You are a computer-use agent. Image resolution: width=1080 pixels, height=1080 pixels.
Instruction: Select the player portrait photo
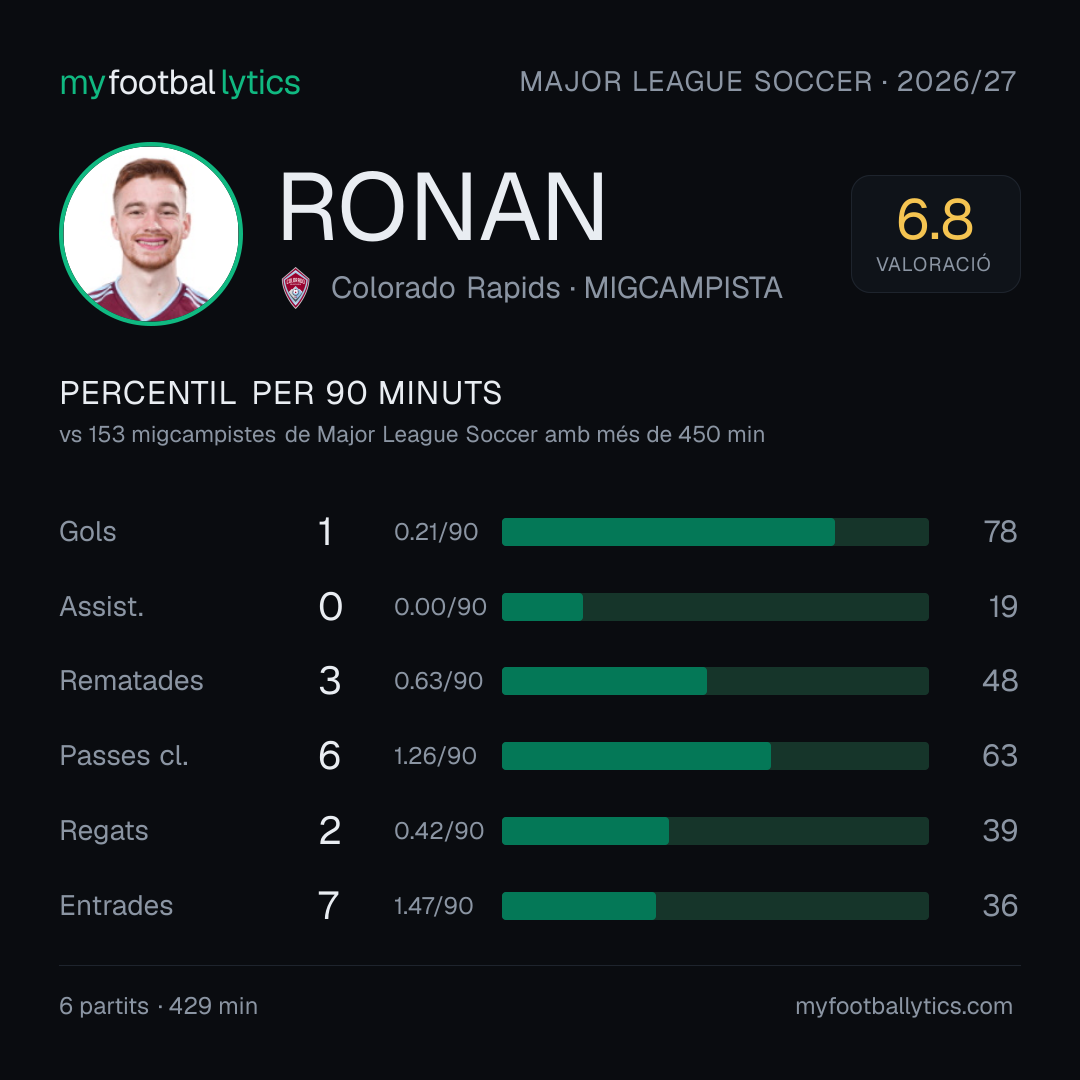151,234
